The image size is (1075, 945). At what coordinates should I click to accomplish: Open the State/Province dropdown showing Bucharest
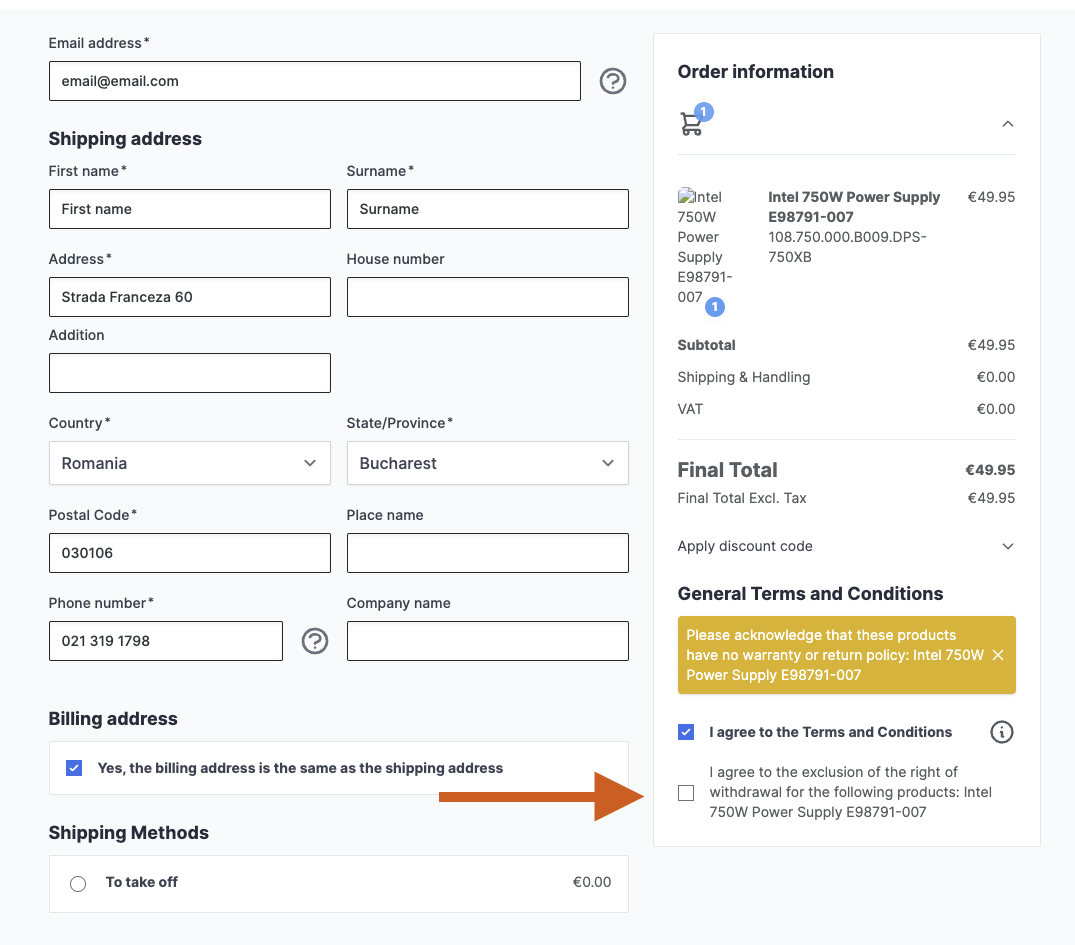pyautogui.click(x=487, y=463)
